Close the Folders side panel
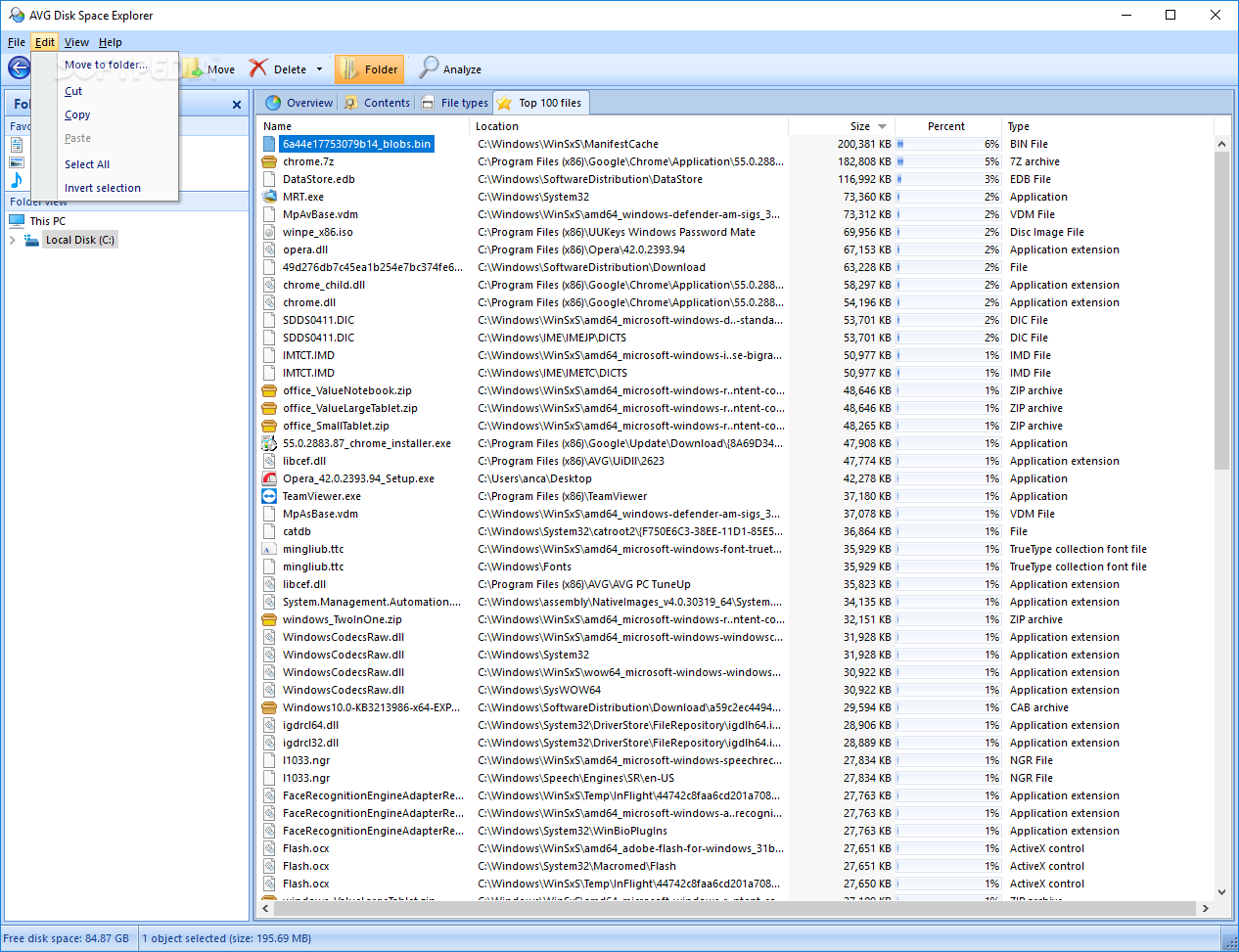Image resolution: width=1239 pixels, height=952 pixels. (237, 105)
